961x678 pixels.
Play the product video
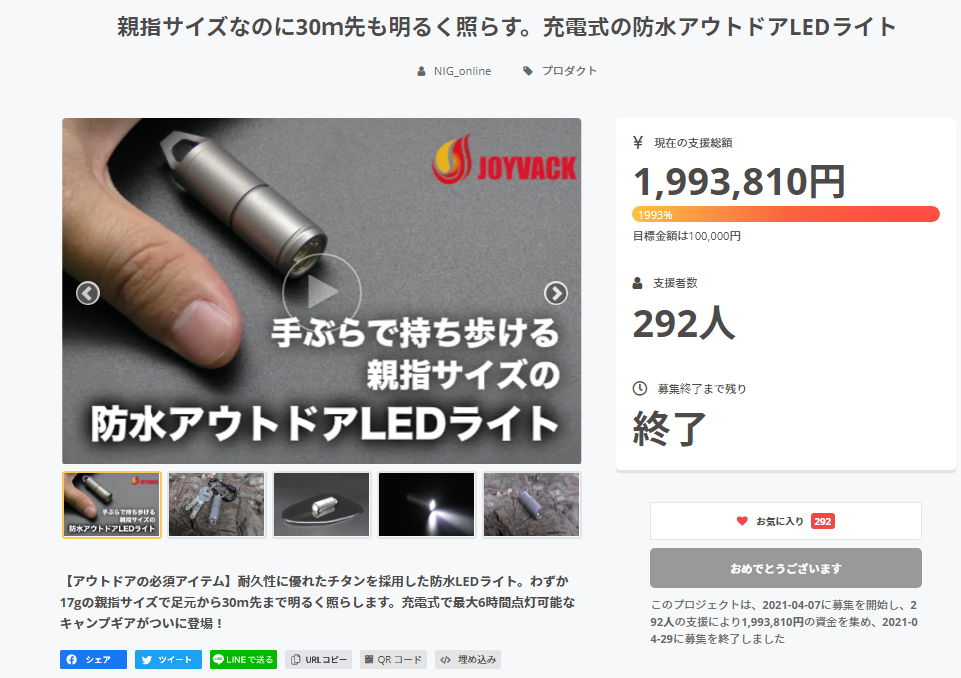point(322,292)
